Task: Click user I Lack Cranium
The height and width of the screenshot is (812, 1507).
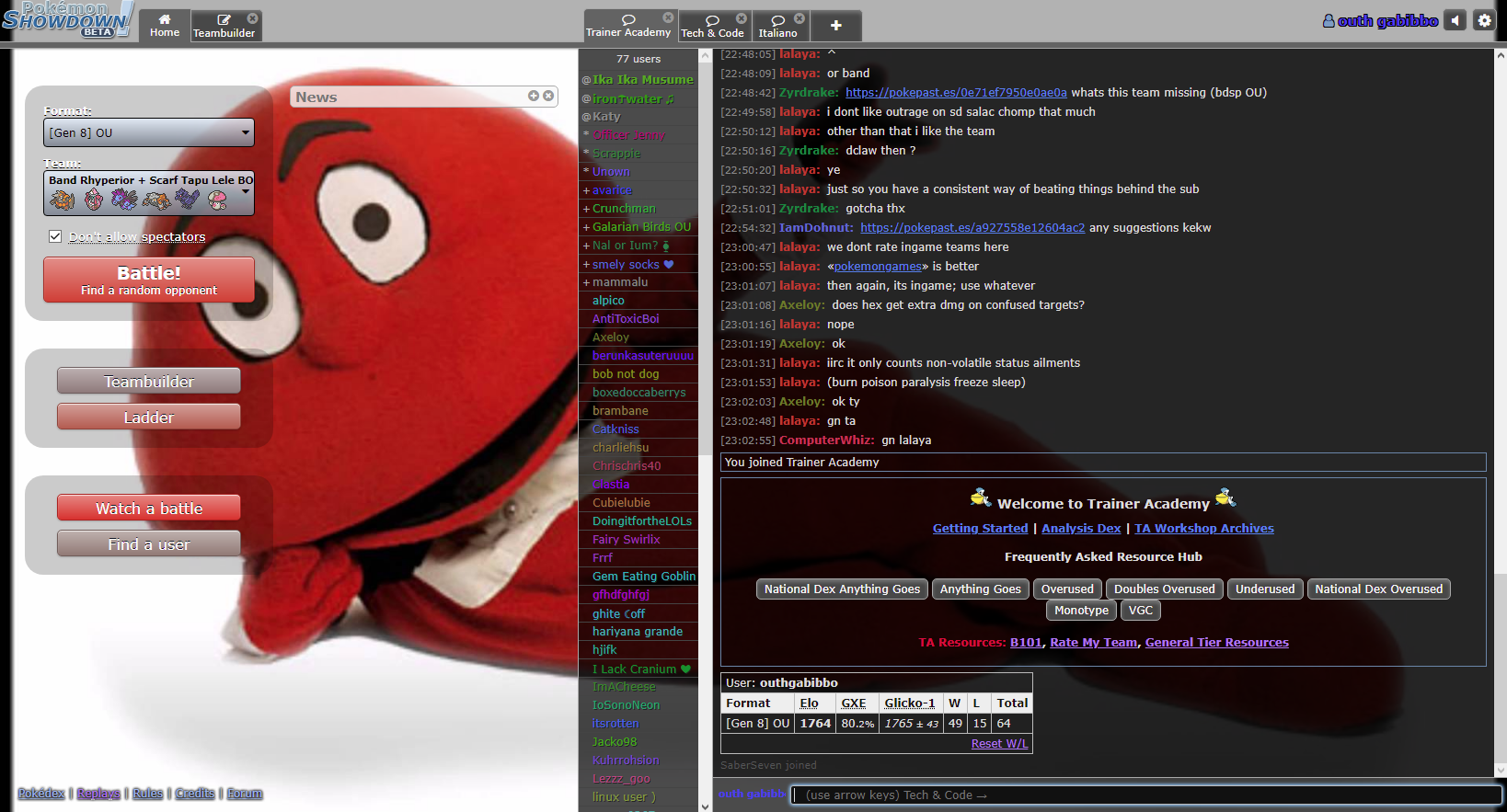Action: [638, 669]
